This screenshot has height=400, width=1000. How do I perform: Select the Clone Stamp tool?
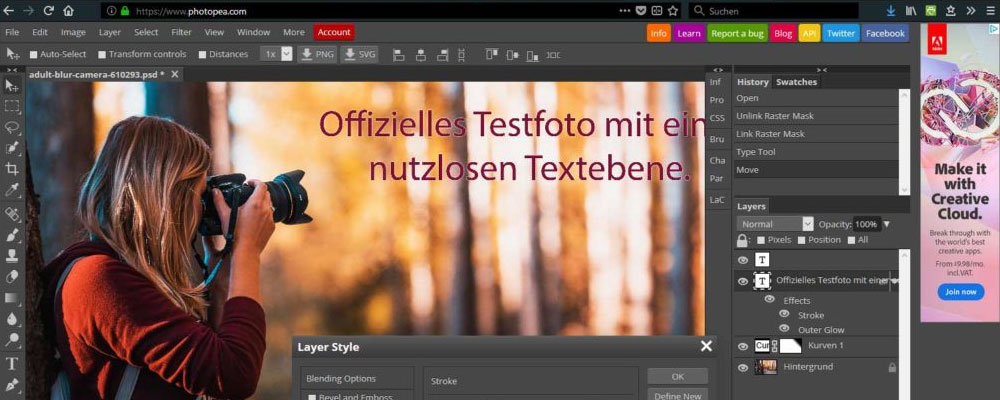[x=12, y=256]
